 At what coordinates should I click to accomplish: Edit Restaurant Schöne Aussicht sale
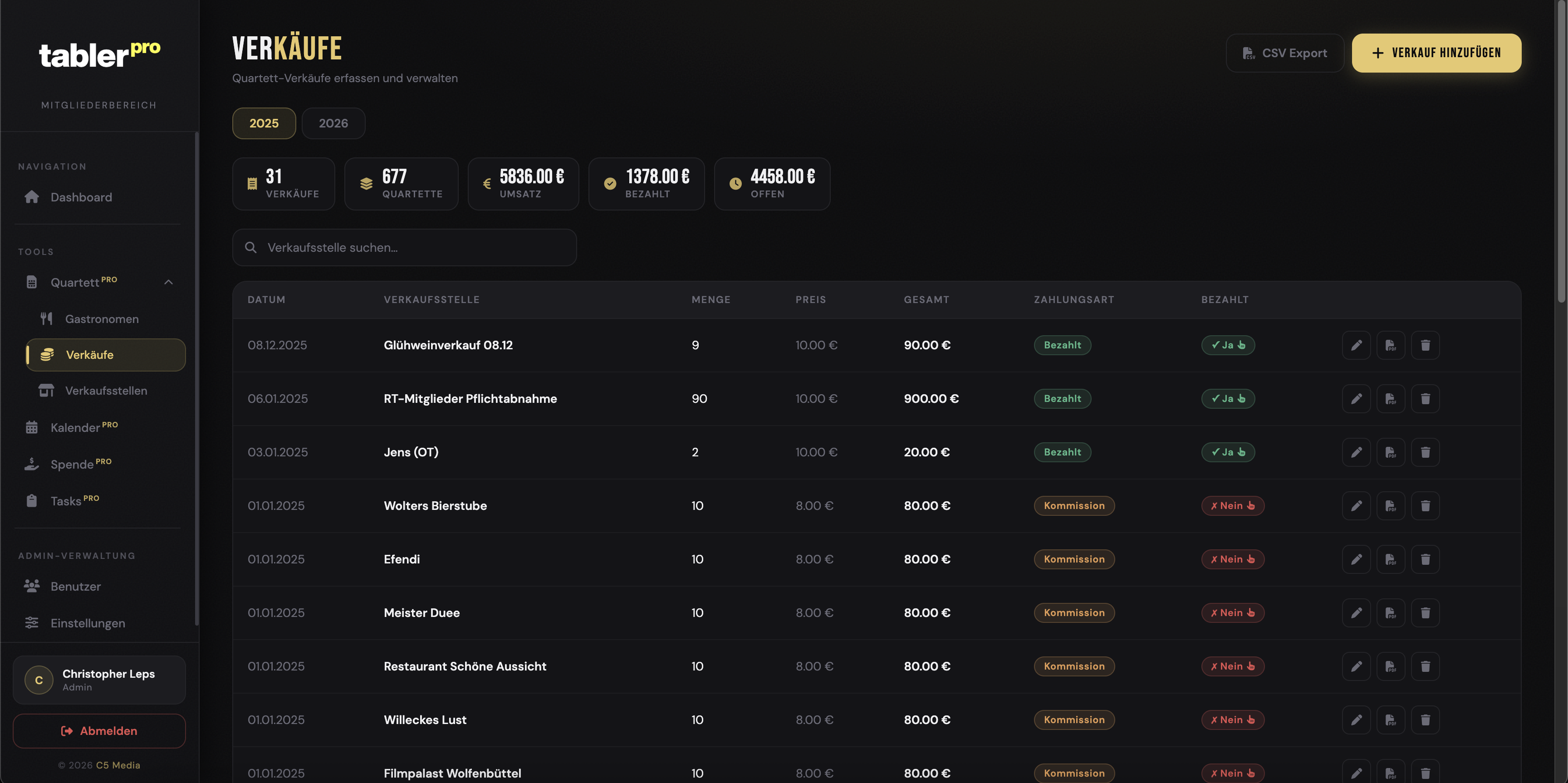click(1356, 666)
